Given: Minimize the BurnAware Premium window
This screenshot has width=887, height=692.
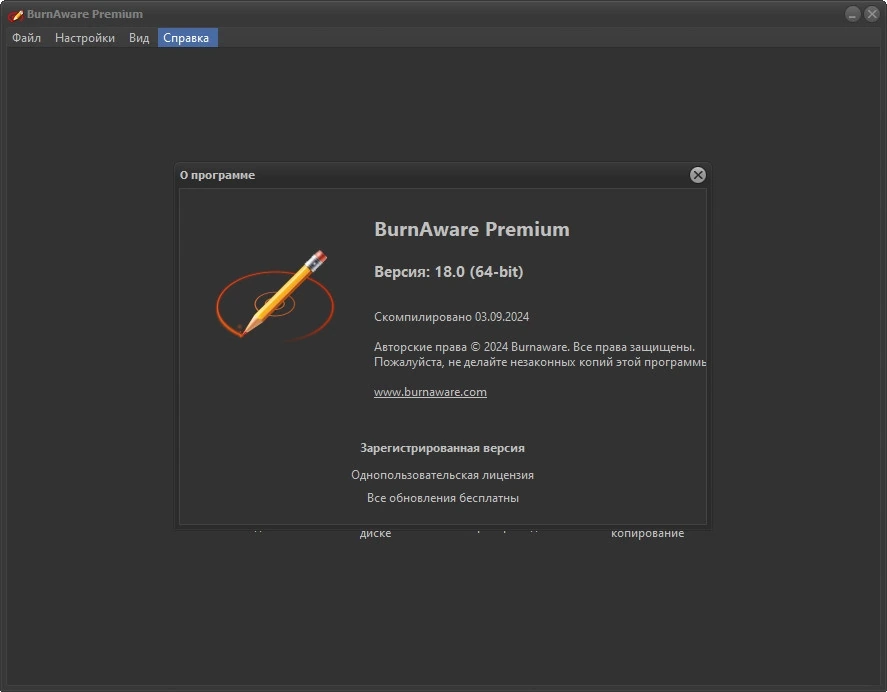Looking at the screenshot, I should click(x=852, y=14).
